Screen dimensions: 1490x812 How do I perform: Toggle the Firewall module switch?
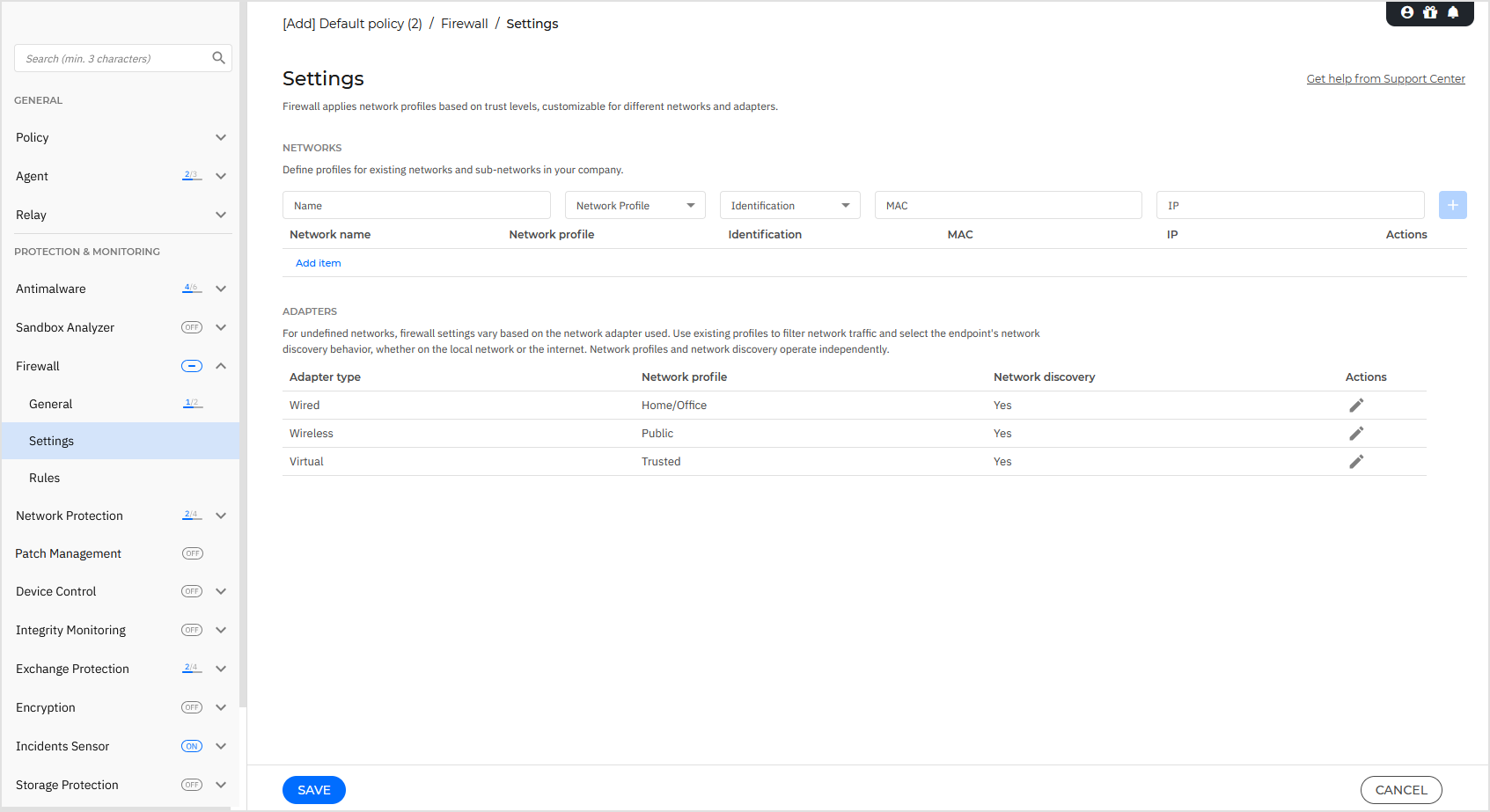coord(191,366)
